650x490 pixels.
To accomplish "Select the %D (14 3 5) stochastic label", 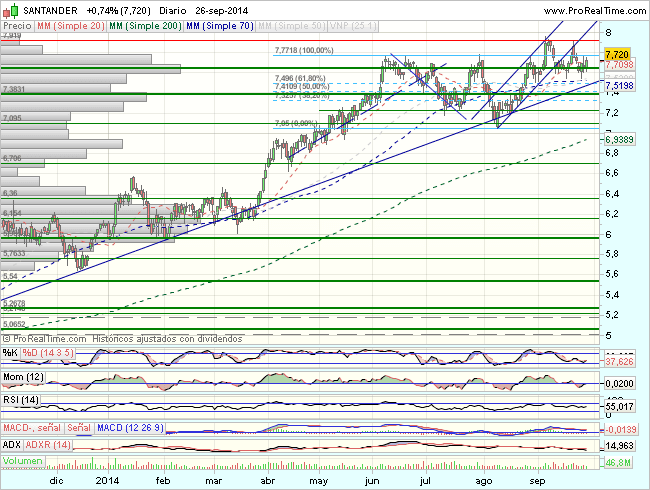I will (x=48, y=352).
